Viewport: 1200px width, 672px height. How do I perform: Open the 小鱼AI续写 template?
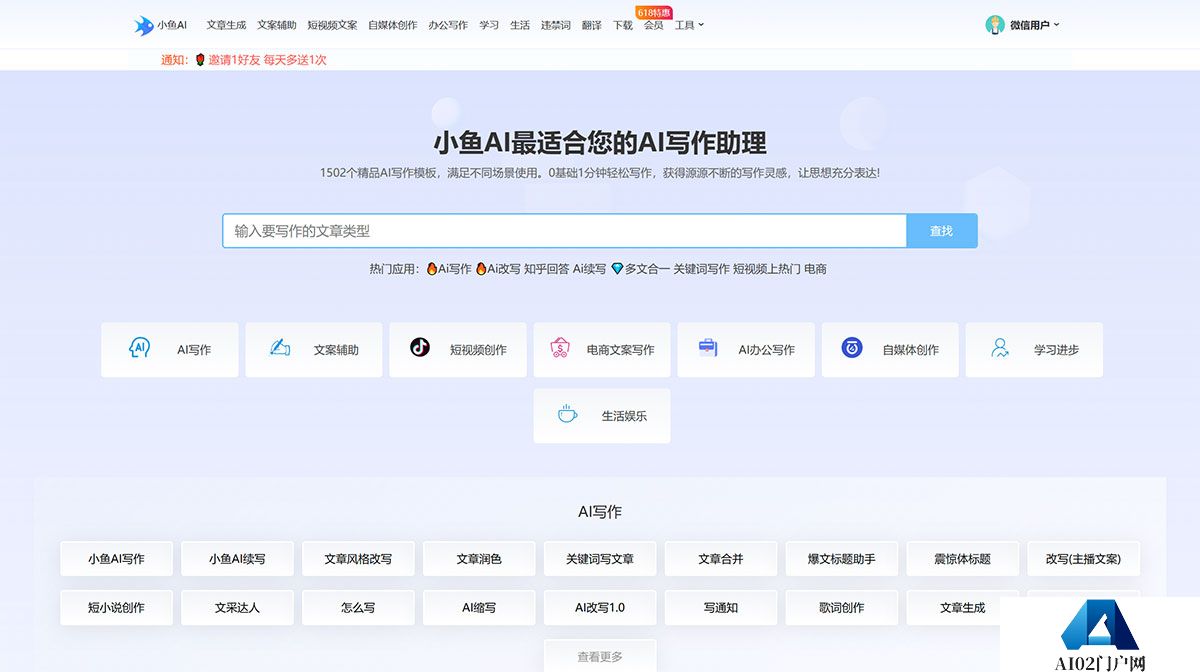pyautogui.click(x=237, y=559)
